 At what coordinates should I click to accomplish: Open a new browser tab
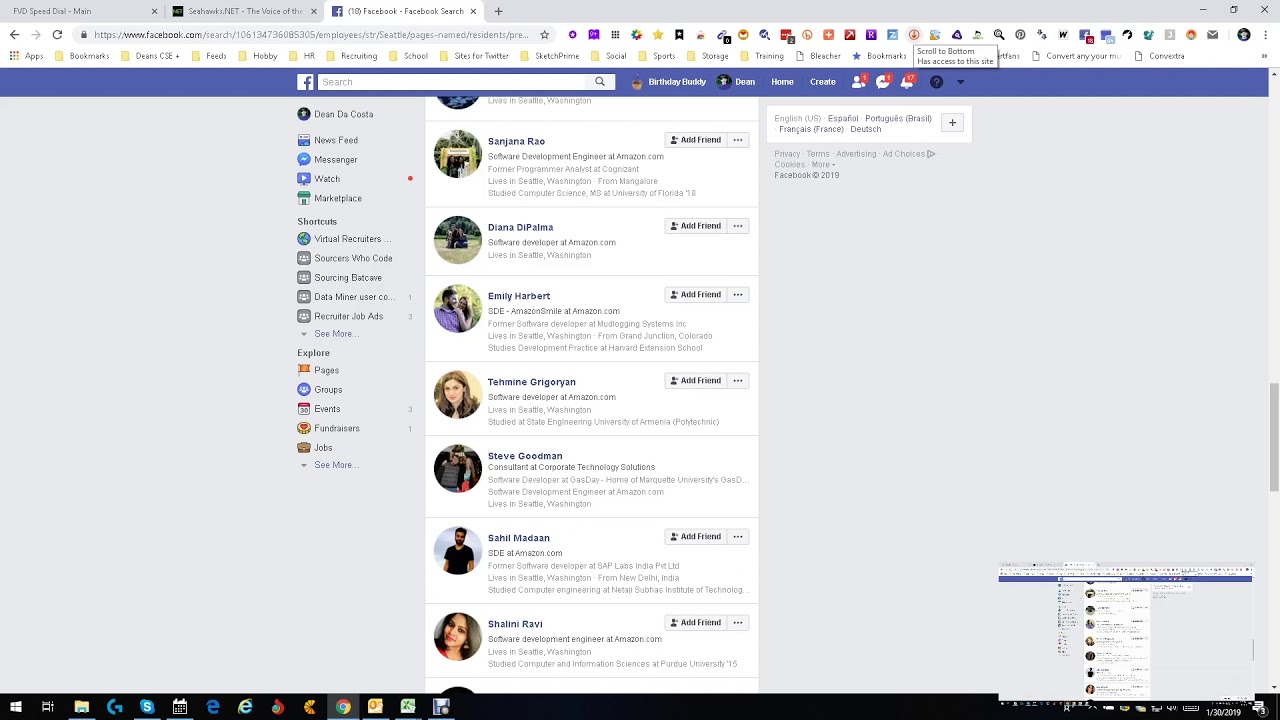(498, 11)
